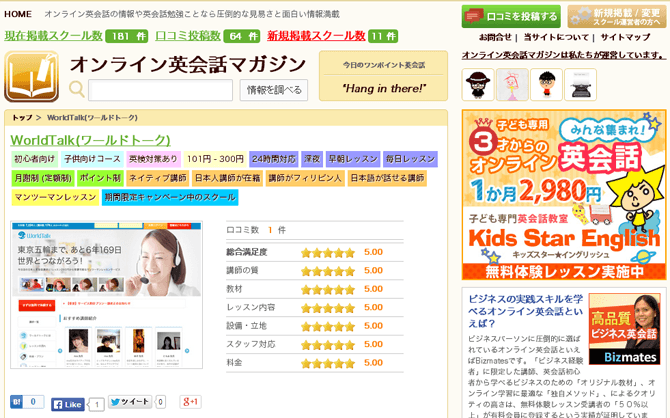This screenshot has width=670, height=418.
Task: Click the Facebook Like button
Action: click(68, 404)
